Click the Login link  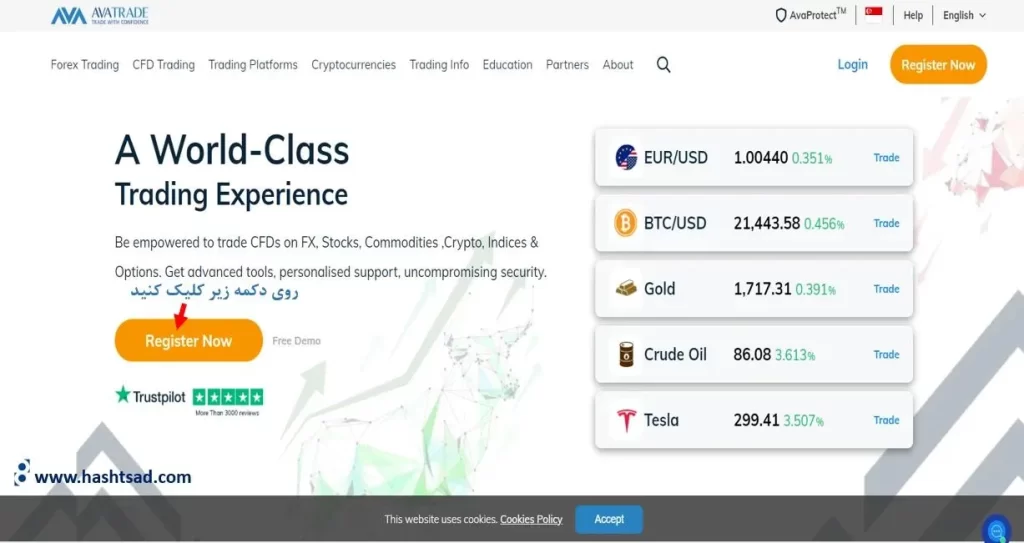(x=852, y=65)
